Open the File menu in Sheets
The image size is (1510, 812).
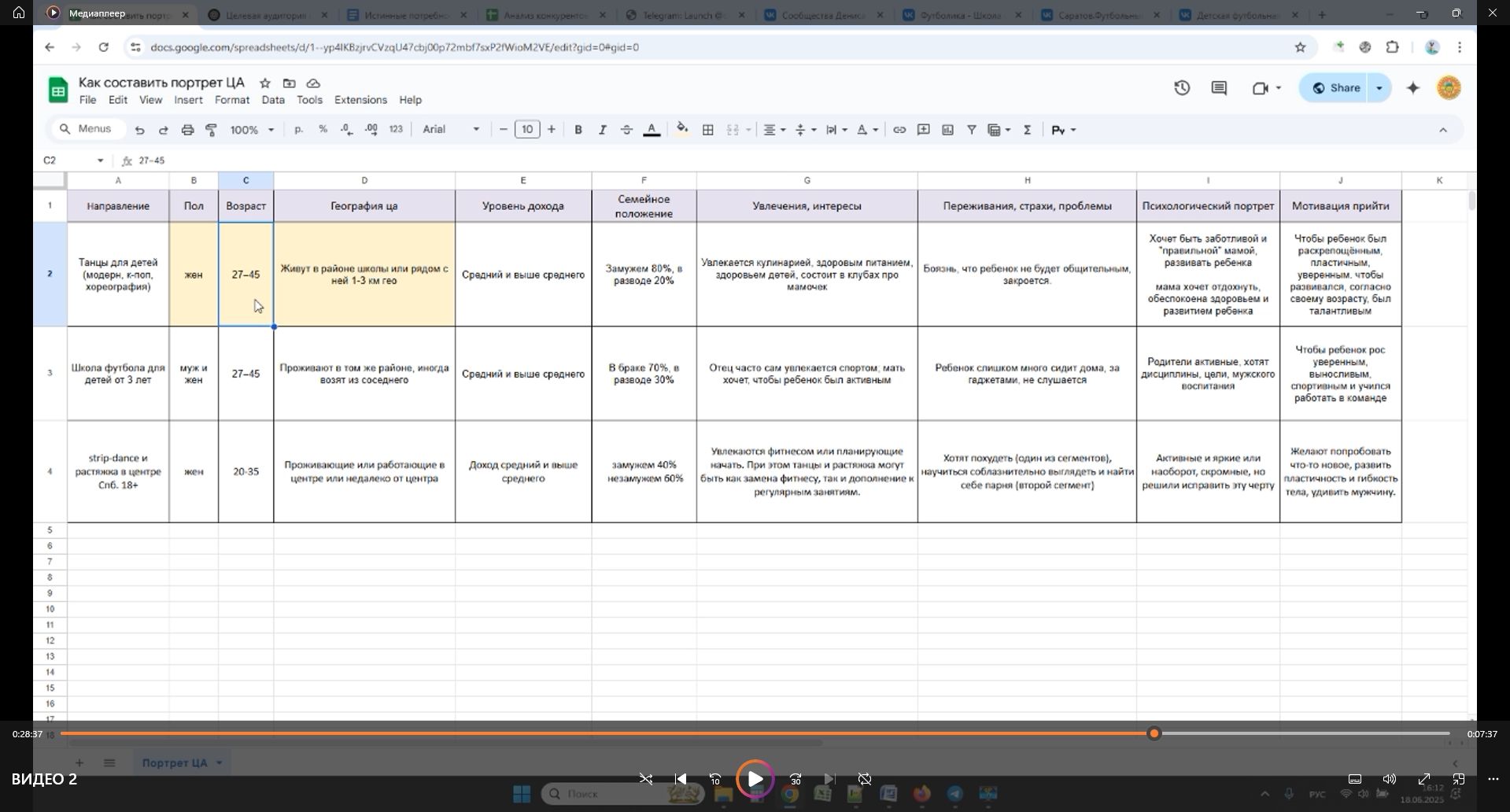(87, 100)
